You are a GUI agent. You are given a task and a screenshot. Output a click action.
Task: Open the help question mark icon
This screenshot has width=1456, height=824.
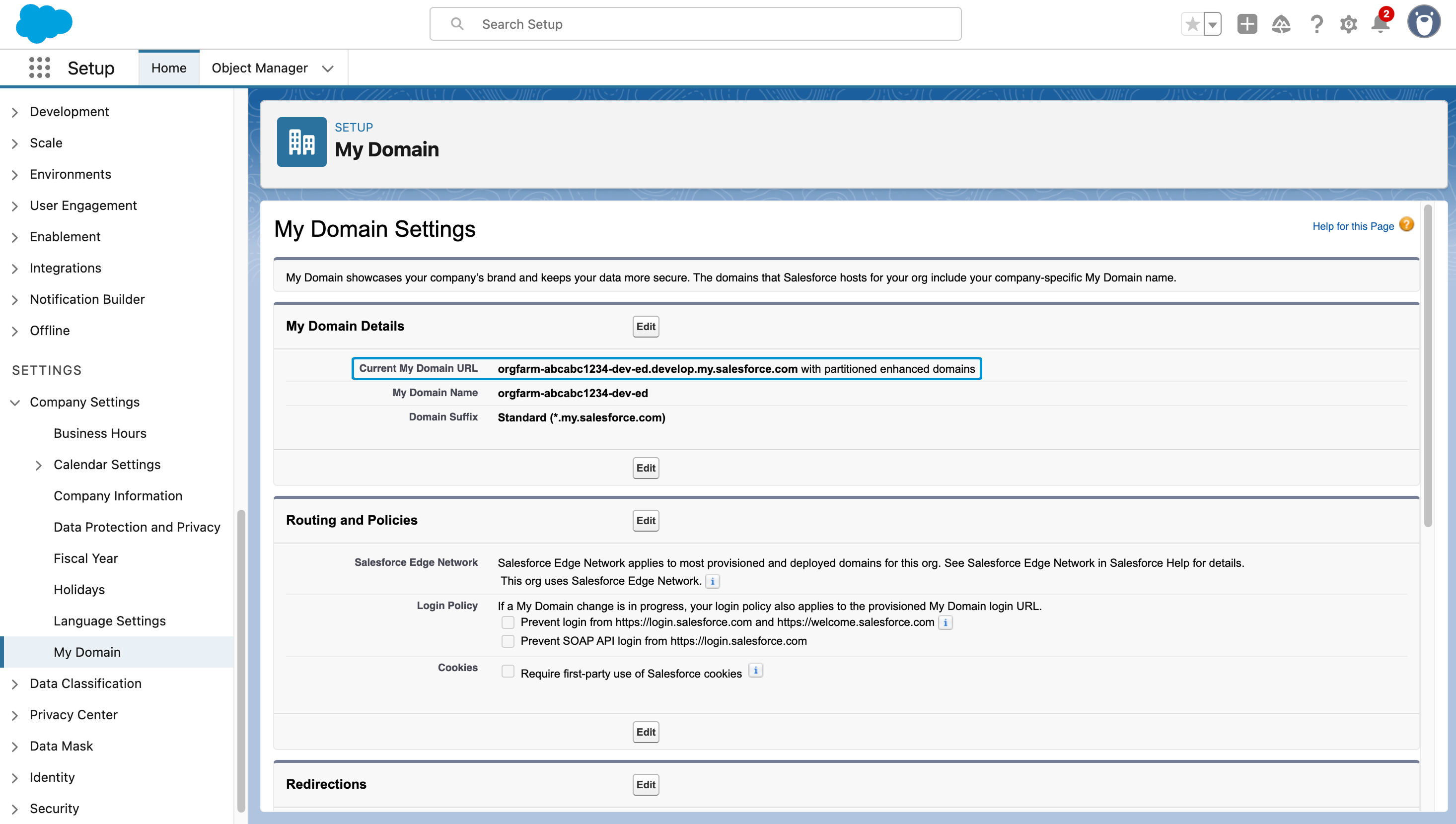point(1317,24)
